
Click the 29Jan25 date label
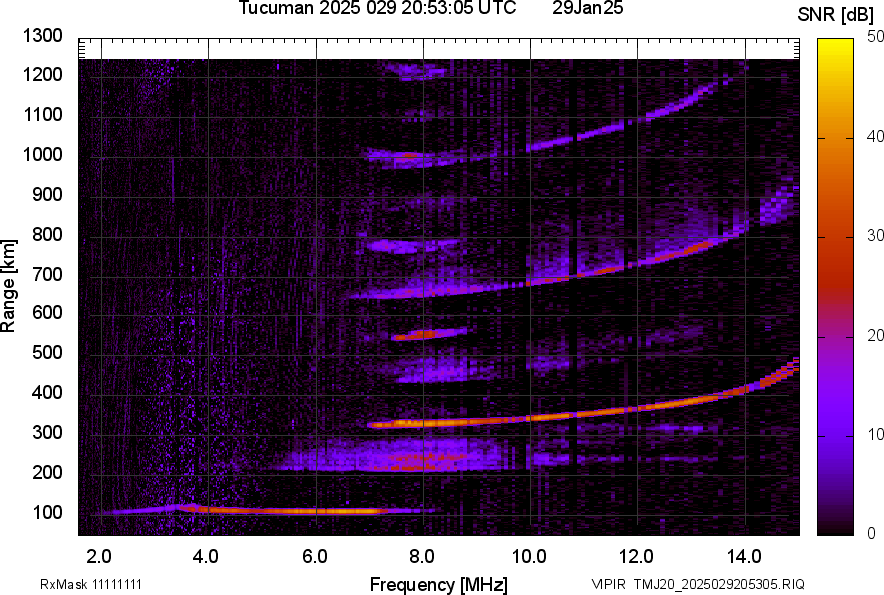coord(588,9)
